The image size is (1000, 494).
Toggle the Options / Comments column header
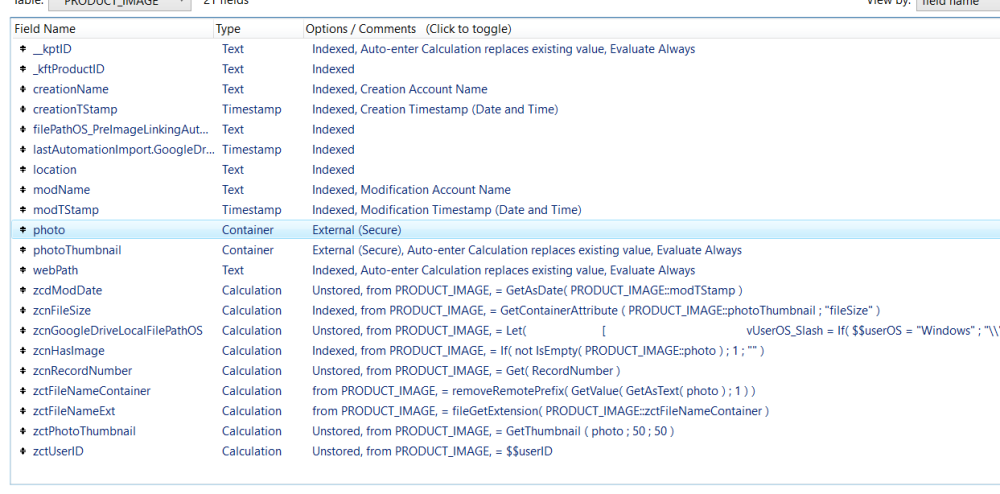(x=408, y=29)
